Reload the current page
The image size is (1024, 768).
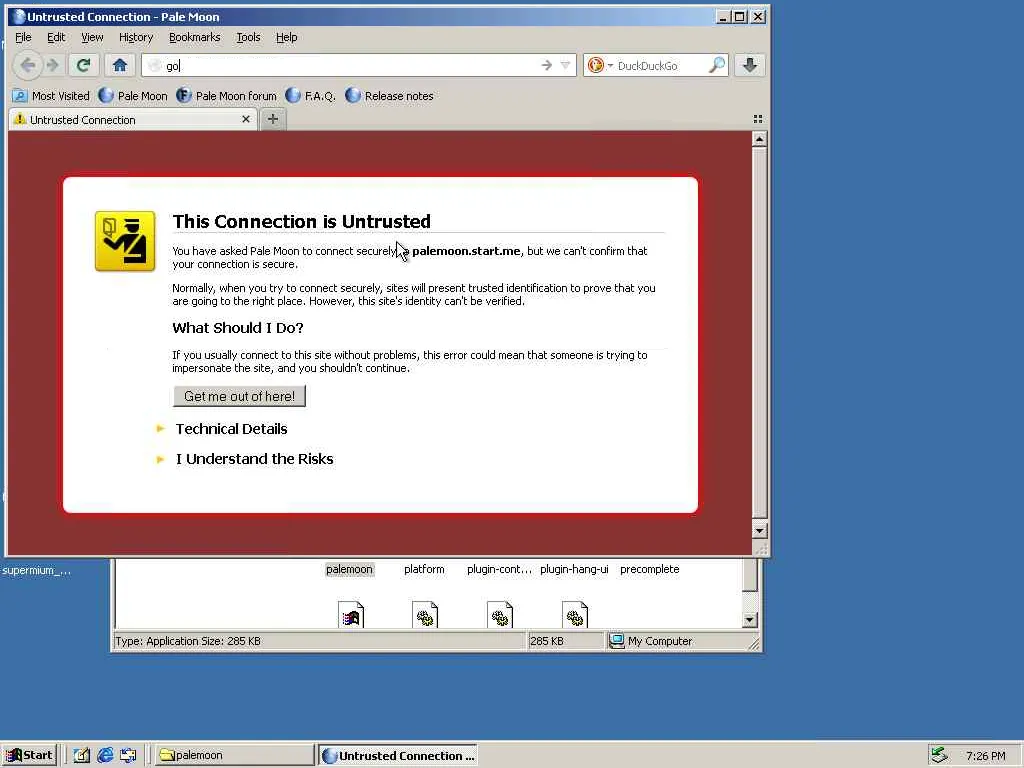coord(83,65)
